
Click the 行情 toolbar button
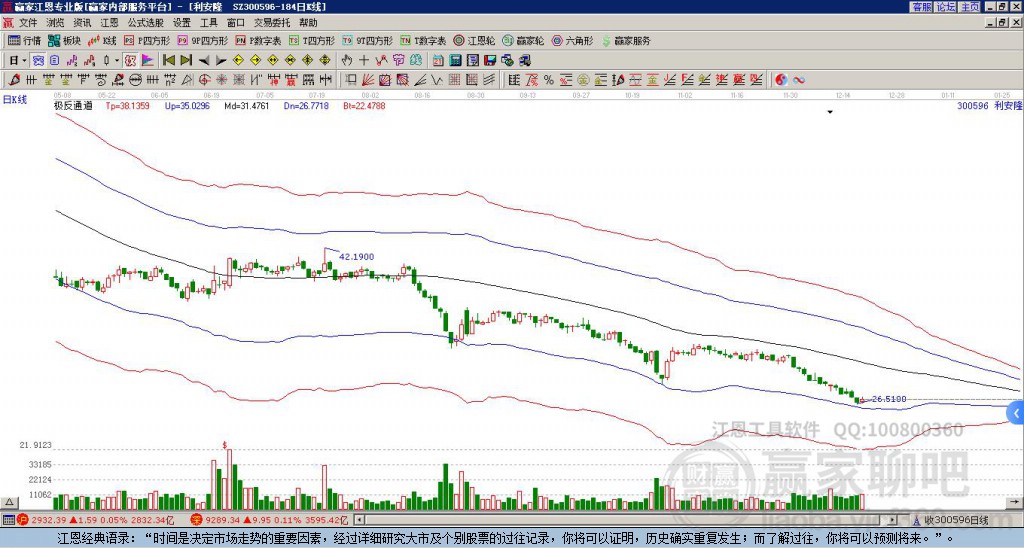pyautogui.click(x=25, y=40)
